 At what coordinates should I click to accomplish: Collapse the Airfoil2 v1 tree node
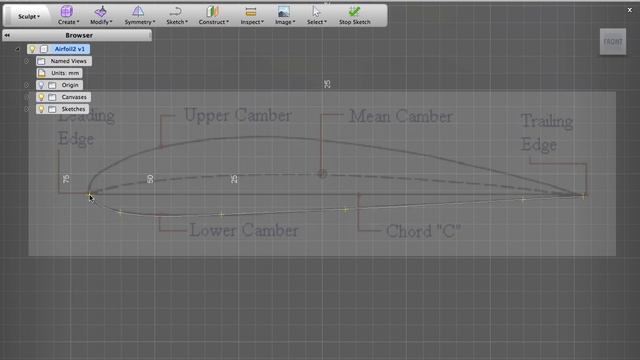point(18,49)
